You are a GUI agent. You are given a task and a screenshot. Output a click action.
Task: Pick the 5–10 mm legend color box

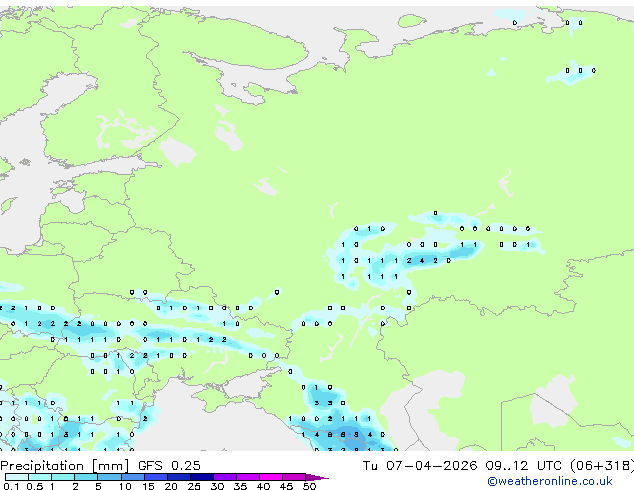coord(110,477)
